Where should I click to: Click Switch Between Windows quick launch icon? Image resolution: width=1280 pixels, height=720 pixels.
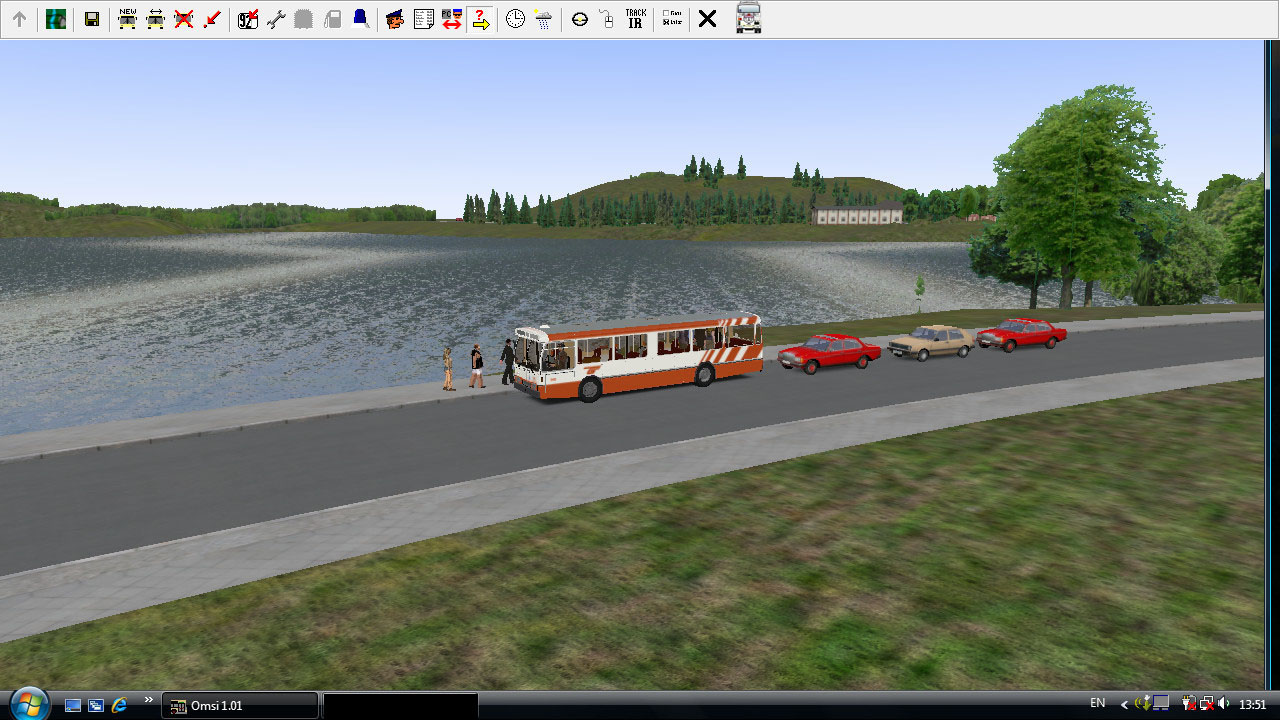[x=96, y=705]
